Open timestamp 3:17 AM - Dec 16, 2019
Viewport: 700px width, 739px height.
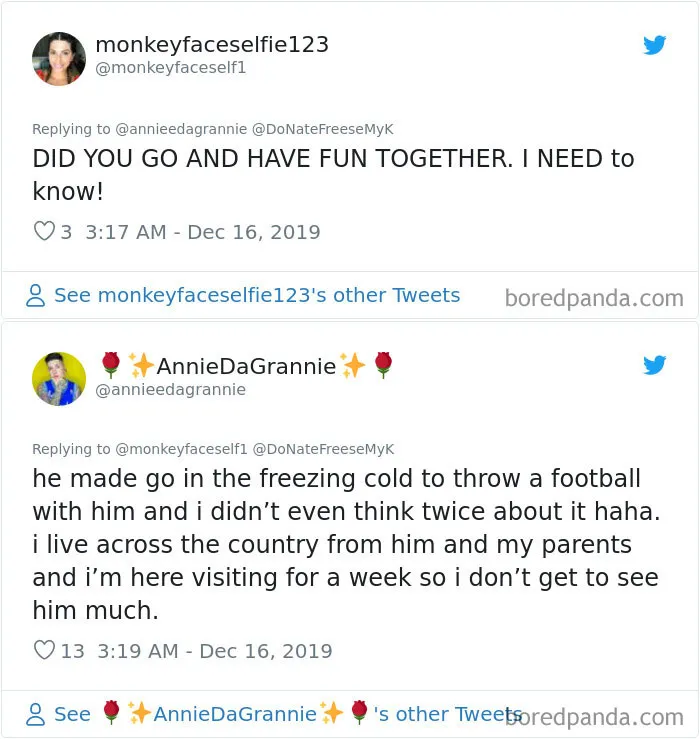tap(203, 232)
